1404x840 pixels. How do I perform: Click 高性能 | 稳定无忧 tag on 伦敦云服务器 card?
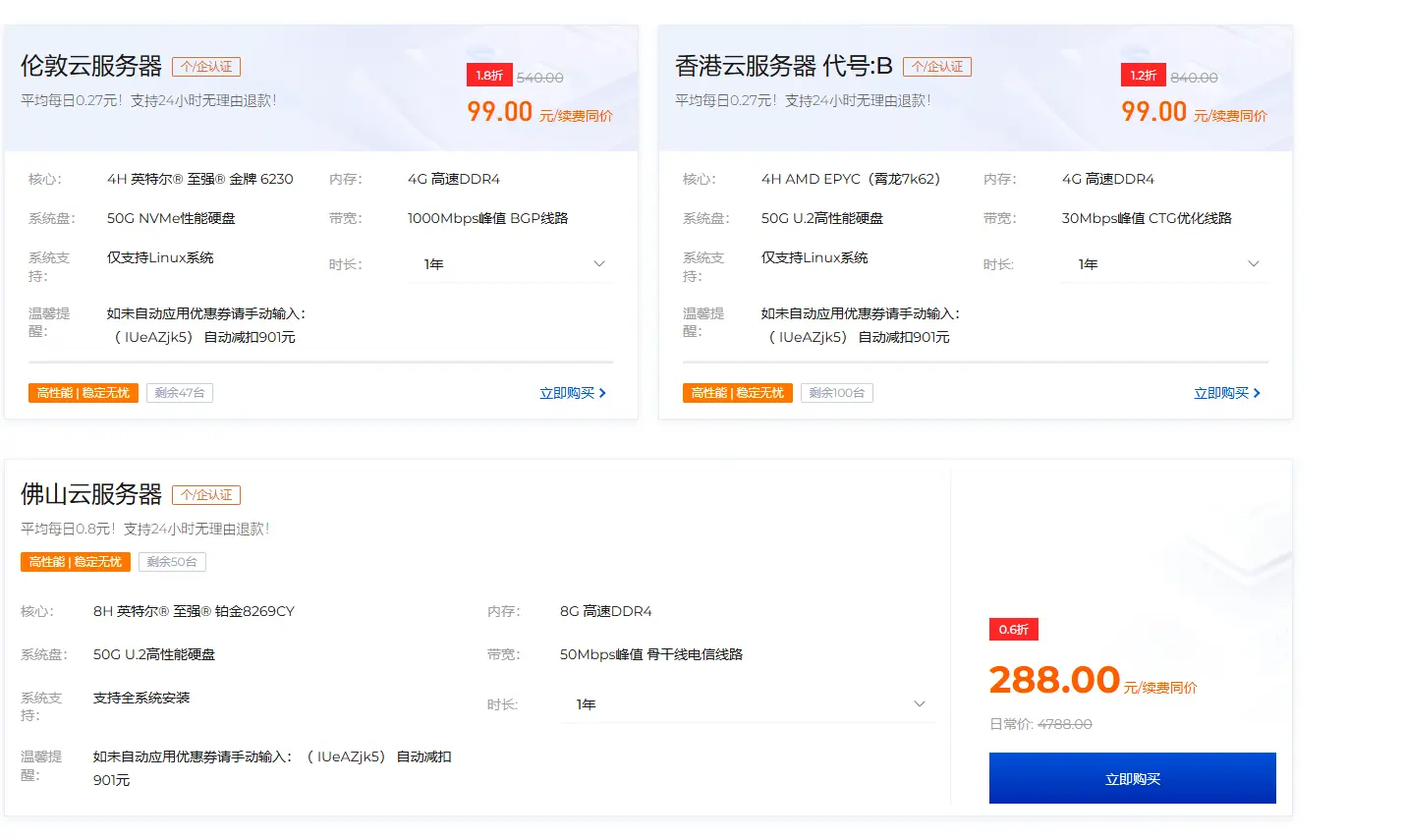coord(84,393)
